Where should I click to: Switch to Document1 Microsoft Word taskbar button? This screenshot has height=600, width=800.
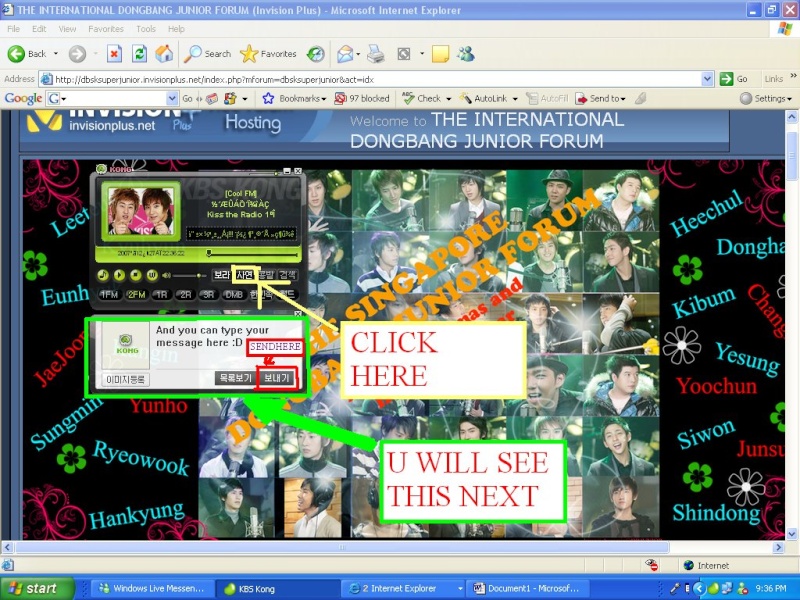pyautogui.click(x=527, y=589)
